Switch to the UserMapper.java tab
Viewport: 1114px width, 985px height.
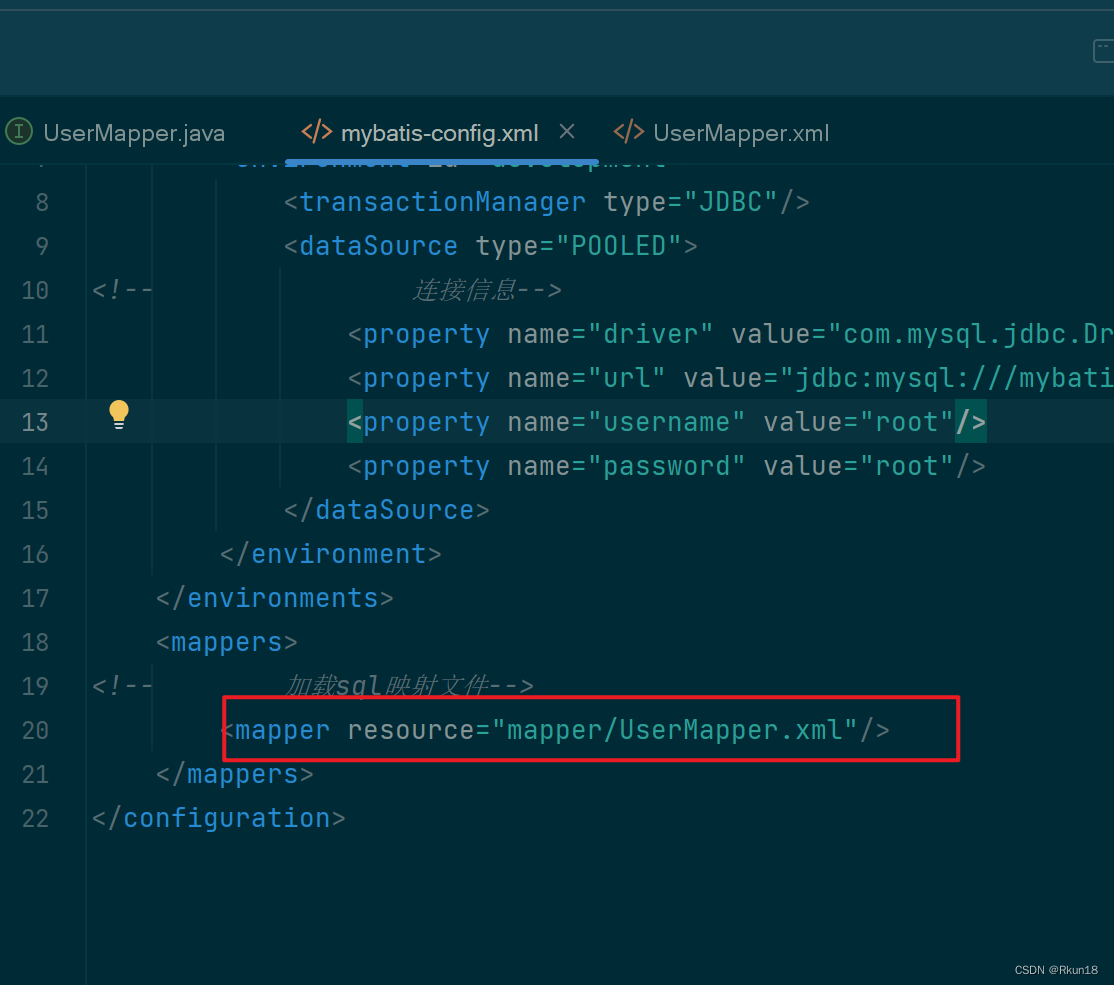(134, 132)
